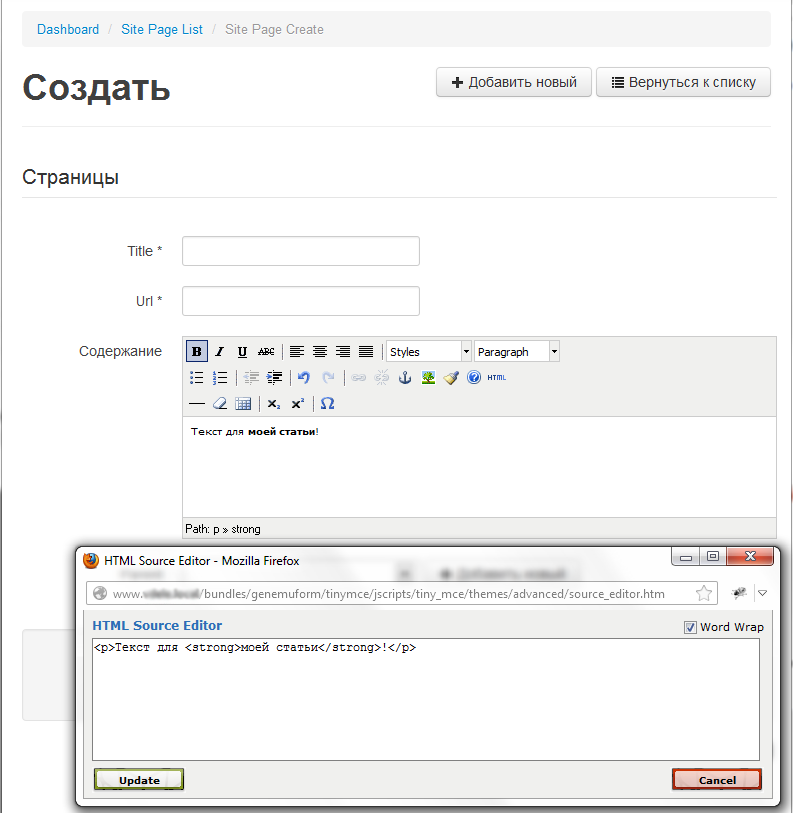Click Update in HTML Source Editor

139,780
